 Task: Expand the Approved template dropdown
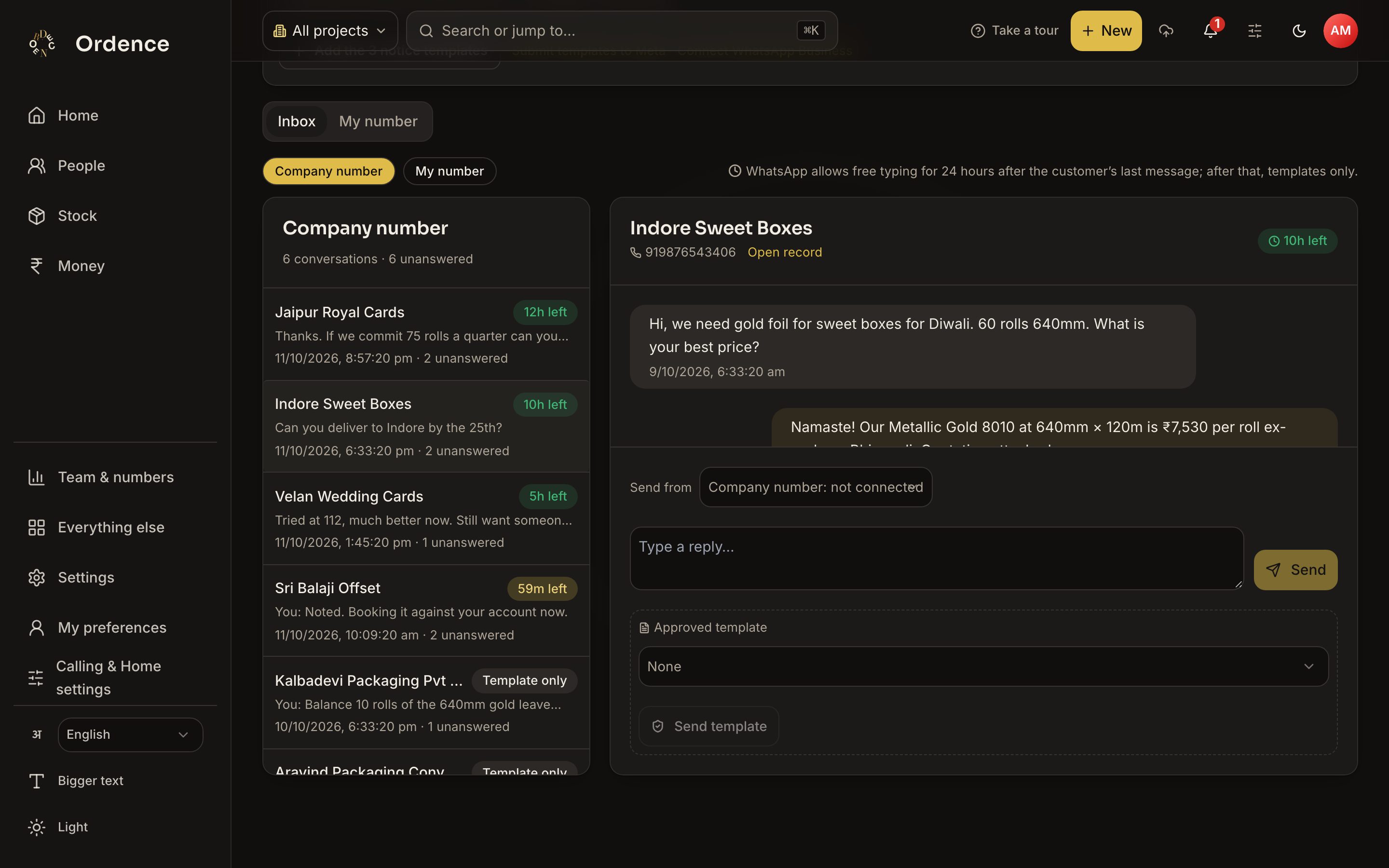[983, 666]
